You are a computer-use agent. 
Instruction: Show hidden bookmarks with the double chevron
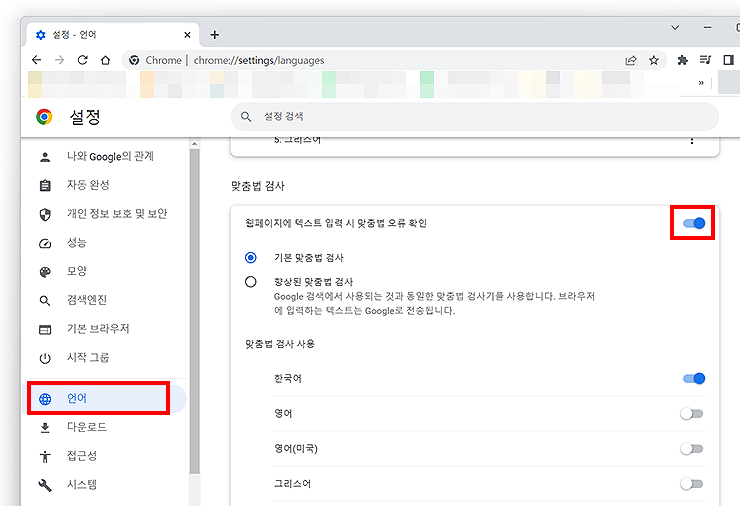point(701,83)
